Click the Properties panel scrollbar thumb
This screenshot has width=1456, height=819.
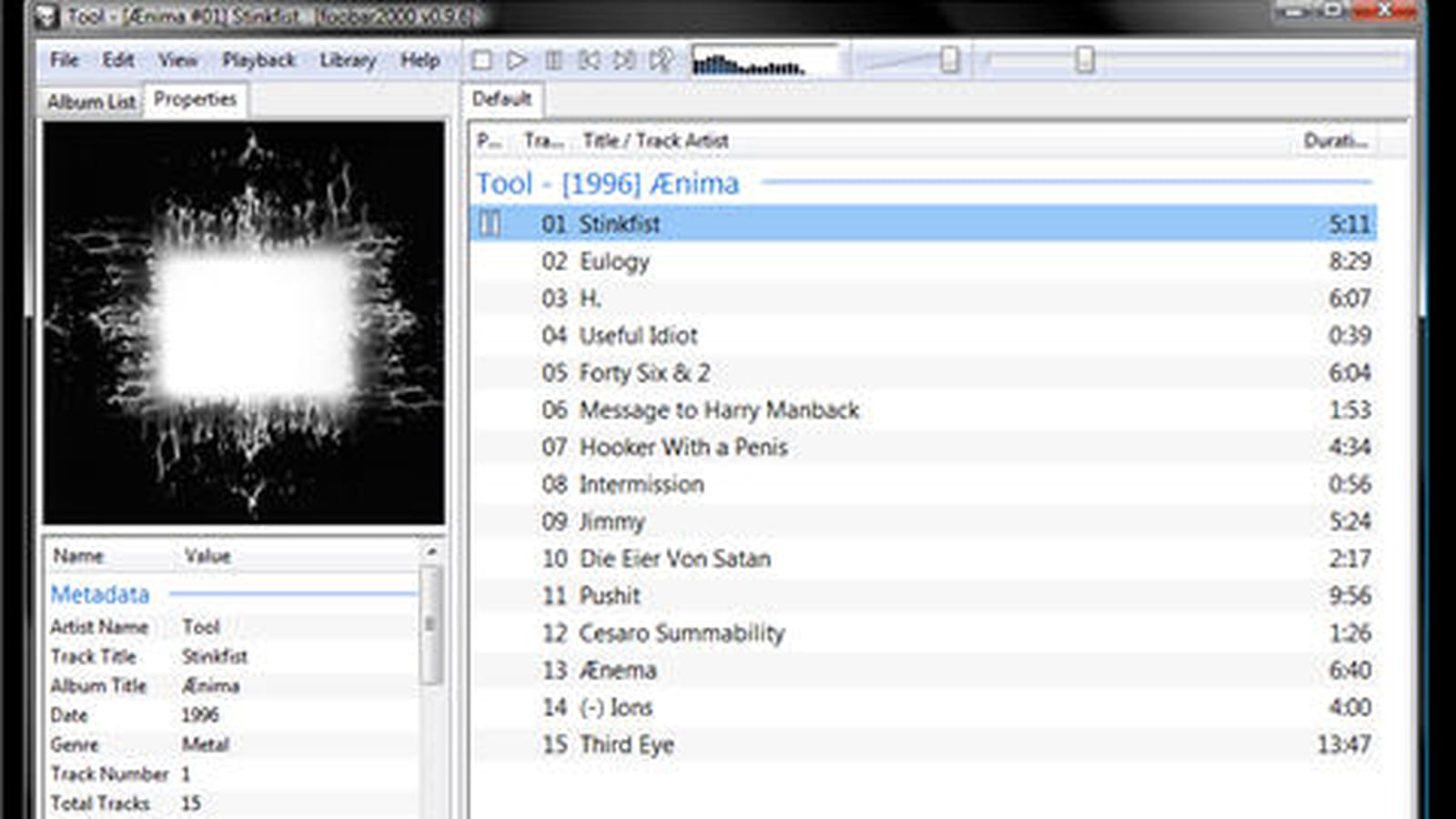pyautogui.click(x=431, y=624)
